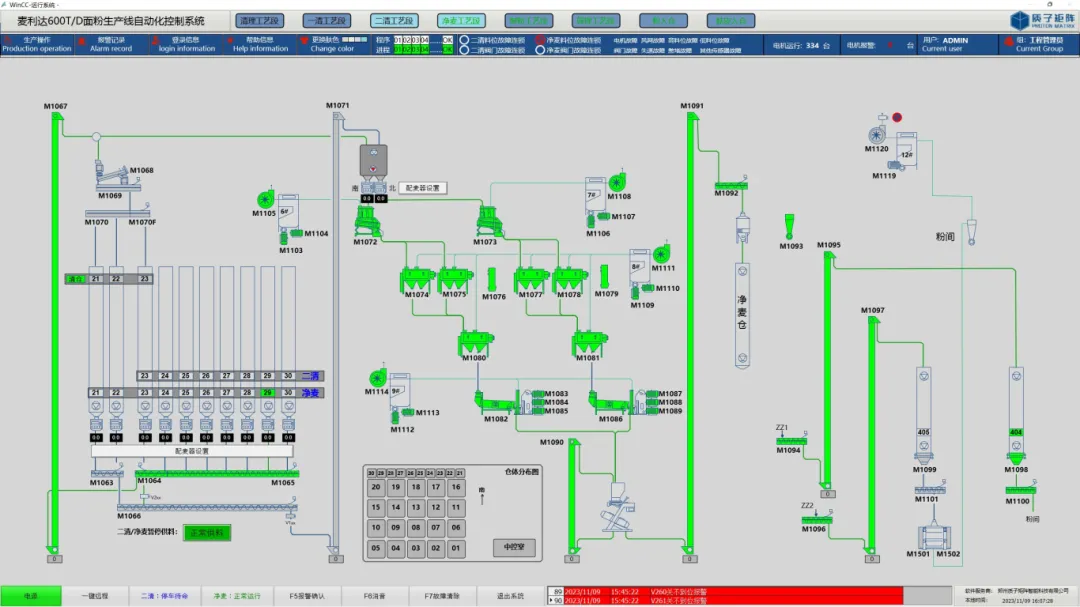Select the M1082 machine icon
Image resolution: width=1080 pixels, height=607 pixels.
coord(494,403)
